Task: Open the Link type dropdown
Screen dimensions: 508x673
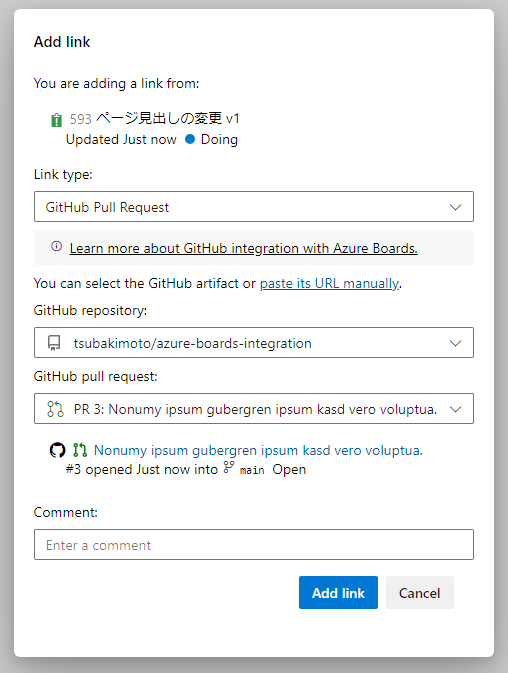Action: [254, 207]
